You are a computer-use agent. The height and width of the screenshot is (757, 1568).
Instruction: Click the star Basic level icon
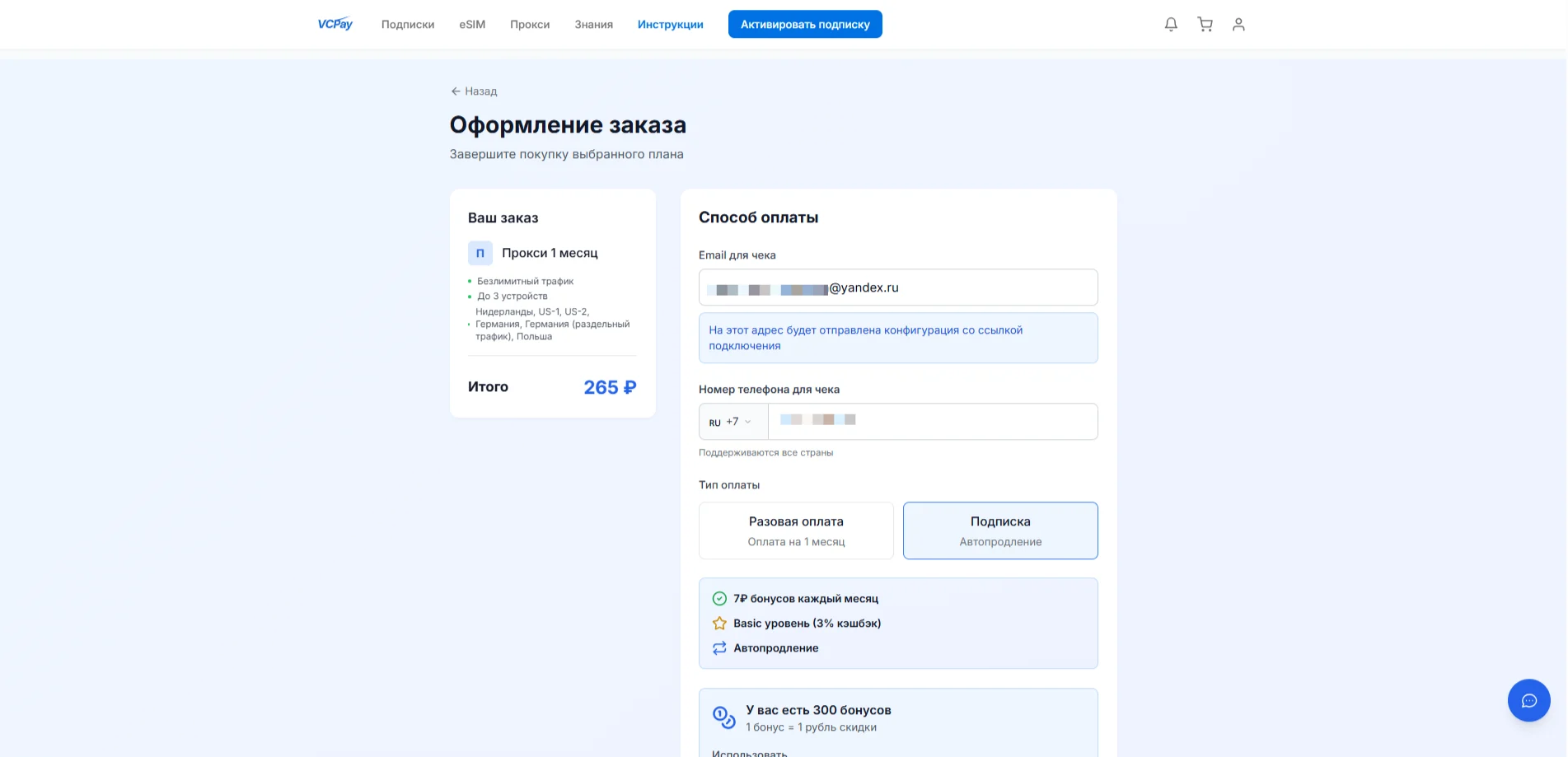(719, 624)
